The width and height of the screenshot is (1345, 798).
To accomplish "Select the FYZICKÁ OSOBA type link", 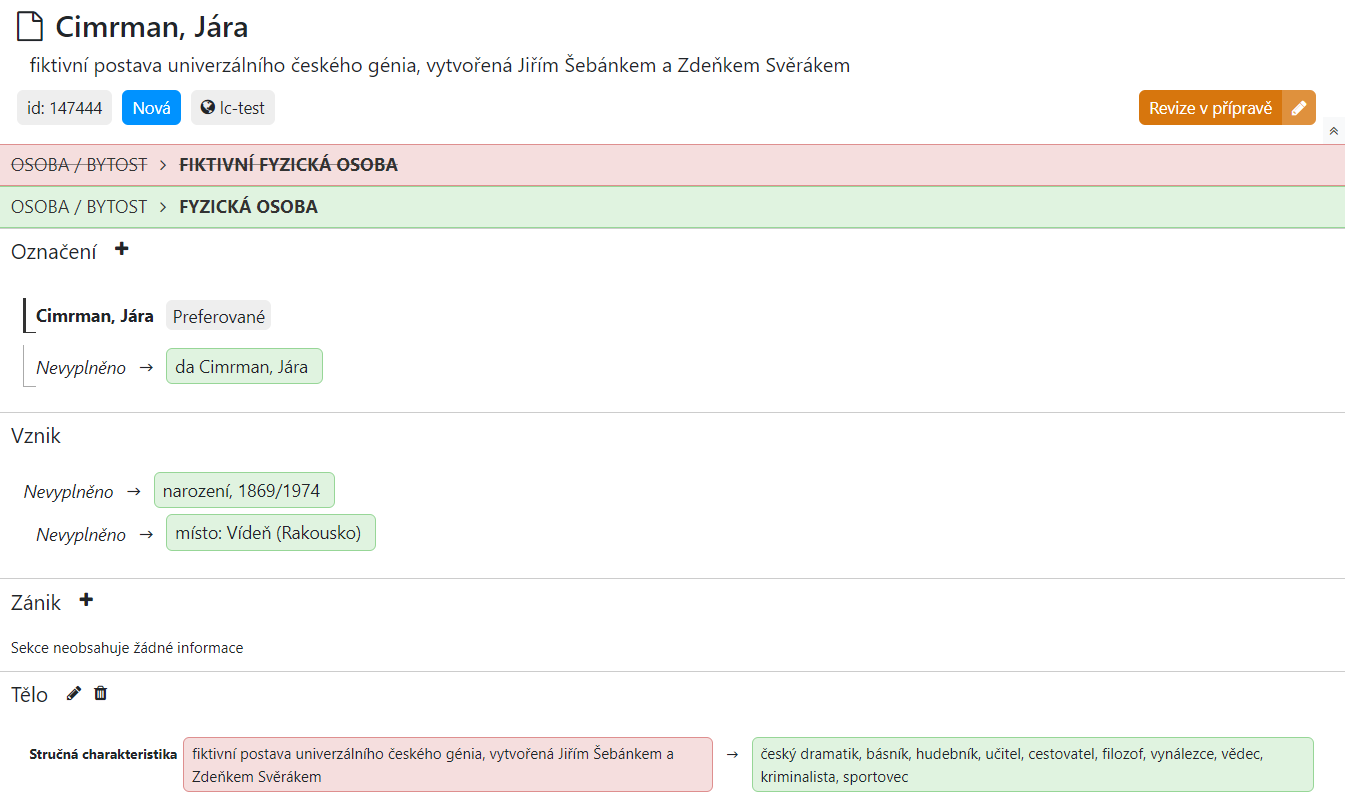I will [x=247, y=206].
